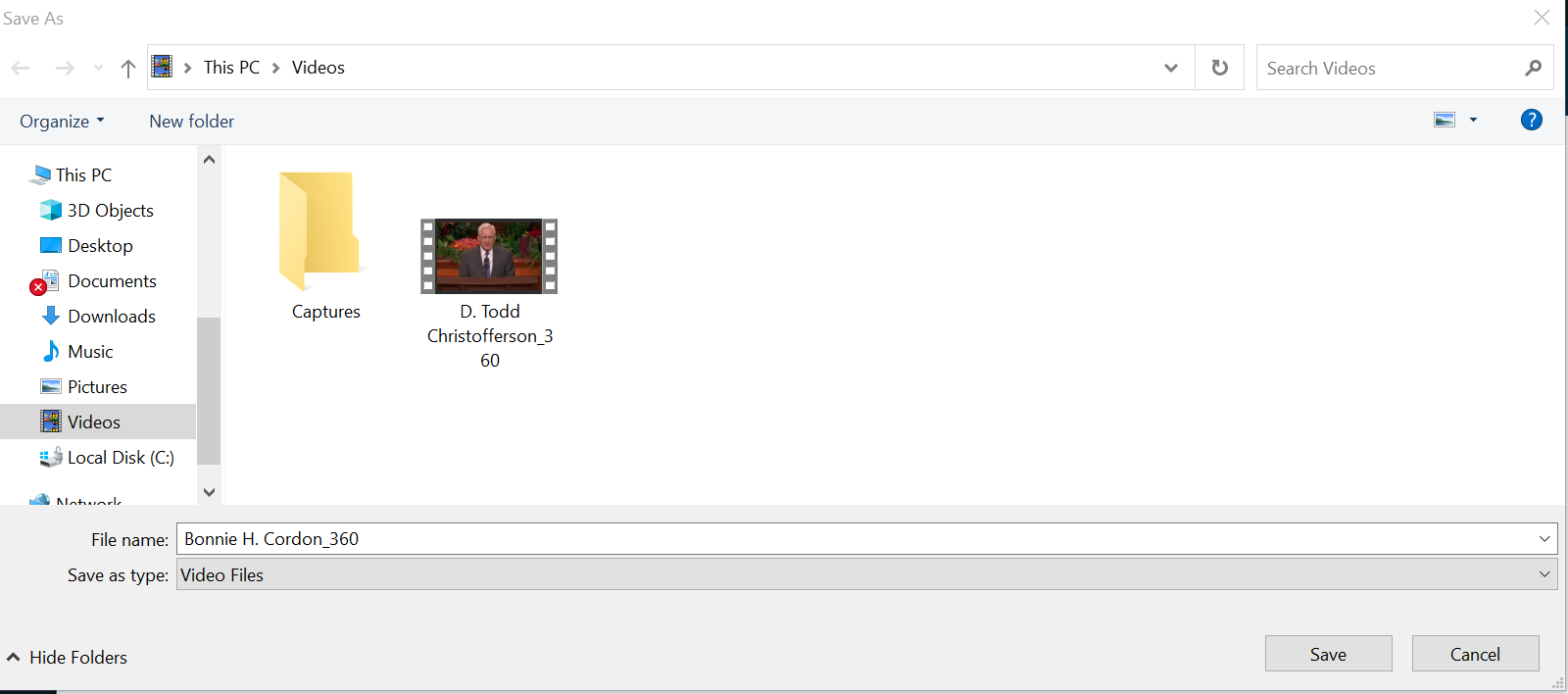Click the Pictures icon in sidebar
Screen dimensions: 1568x694
(x=51, y=387)
